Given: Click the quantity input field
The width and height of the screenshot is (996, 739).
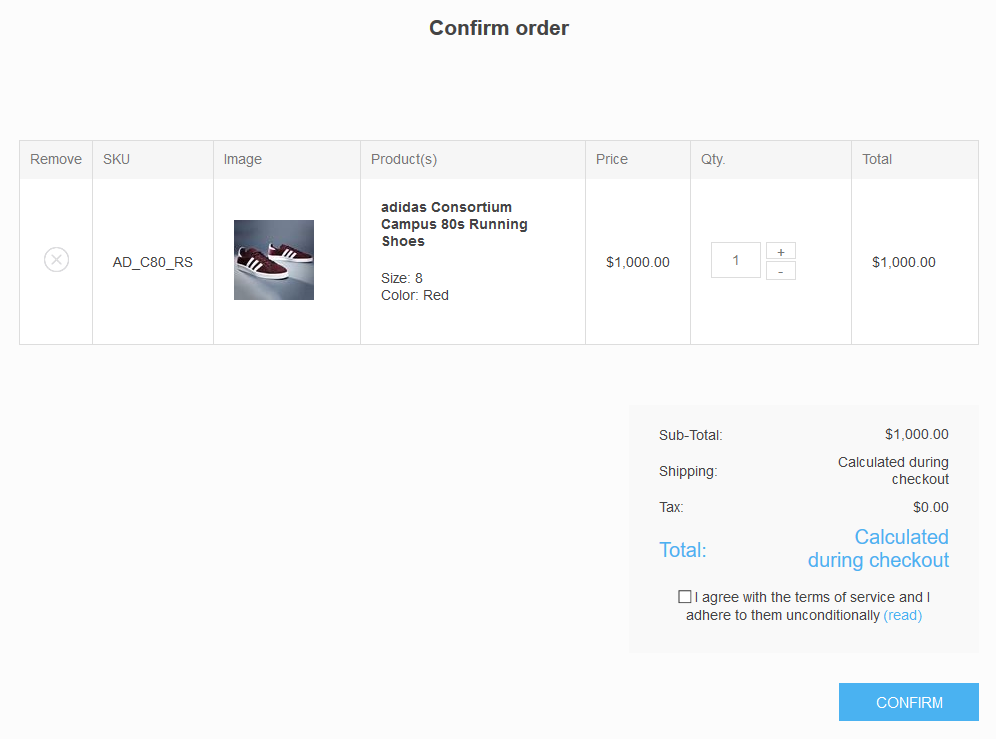Looking at the screenshot, I should click(735, 260).
